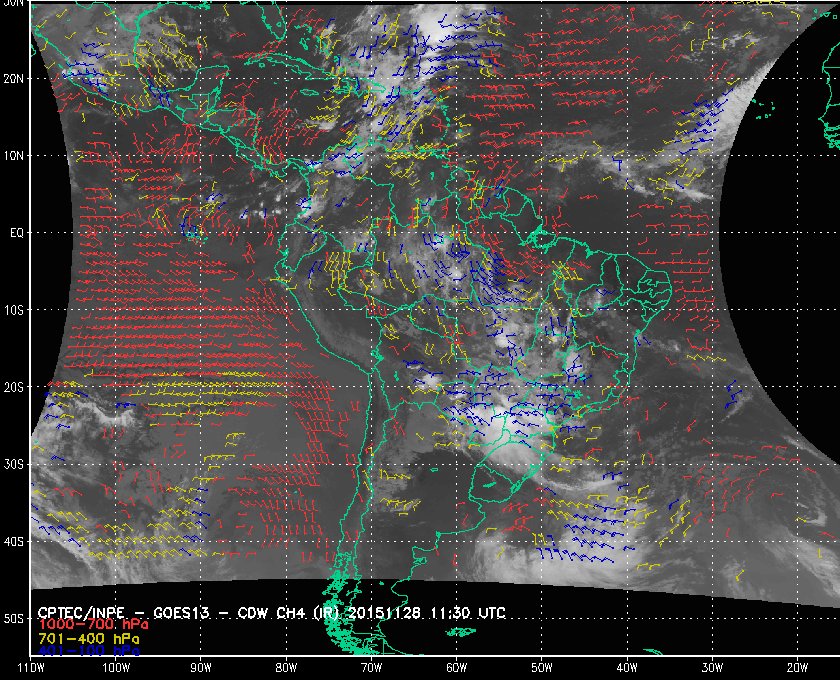Select the 70W longitude axis label
The width and height of the screenshot is (840, 680).
(371, 666)
